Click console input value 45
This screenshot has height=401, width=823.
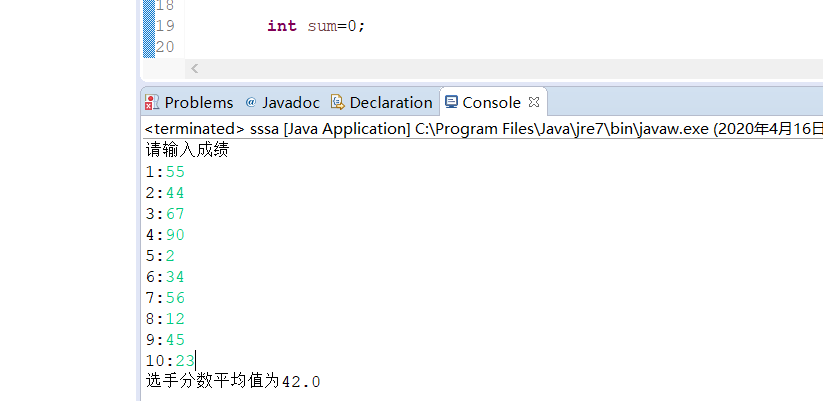point(175,340)
